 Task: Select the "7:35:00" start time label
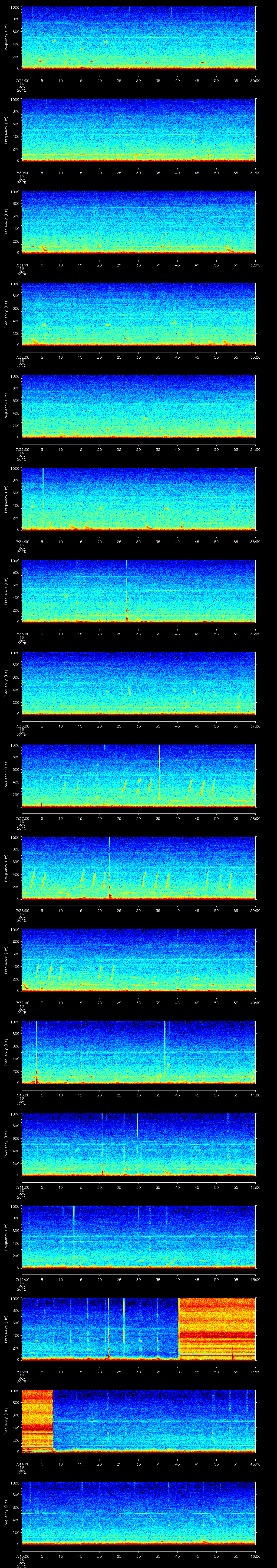point(22,634)
